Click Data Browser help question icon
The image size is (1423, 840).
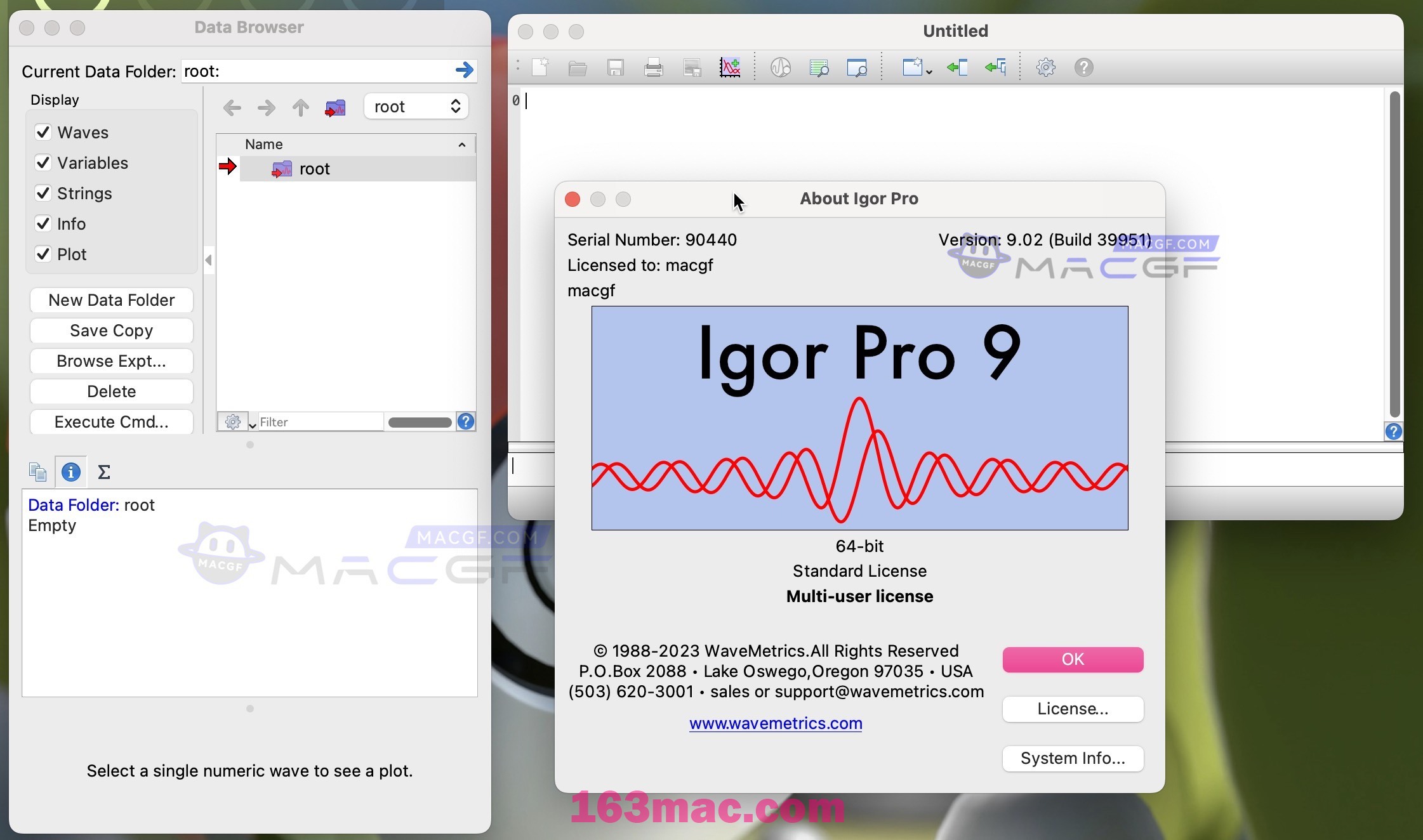(466, 421)
